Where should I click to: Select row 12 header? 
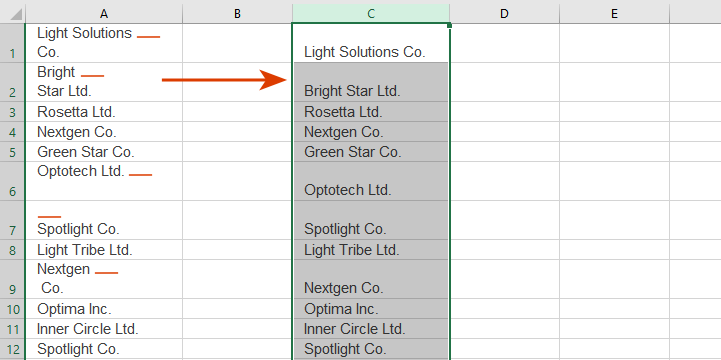[x=12, y=349]
